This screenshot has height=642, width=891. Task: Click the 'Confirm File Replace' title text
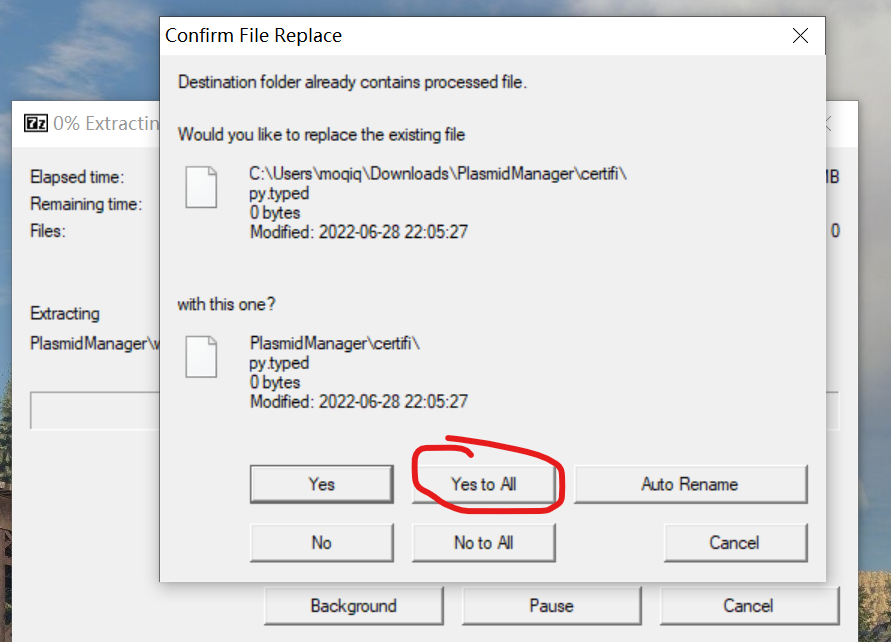coord(253,36)
